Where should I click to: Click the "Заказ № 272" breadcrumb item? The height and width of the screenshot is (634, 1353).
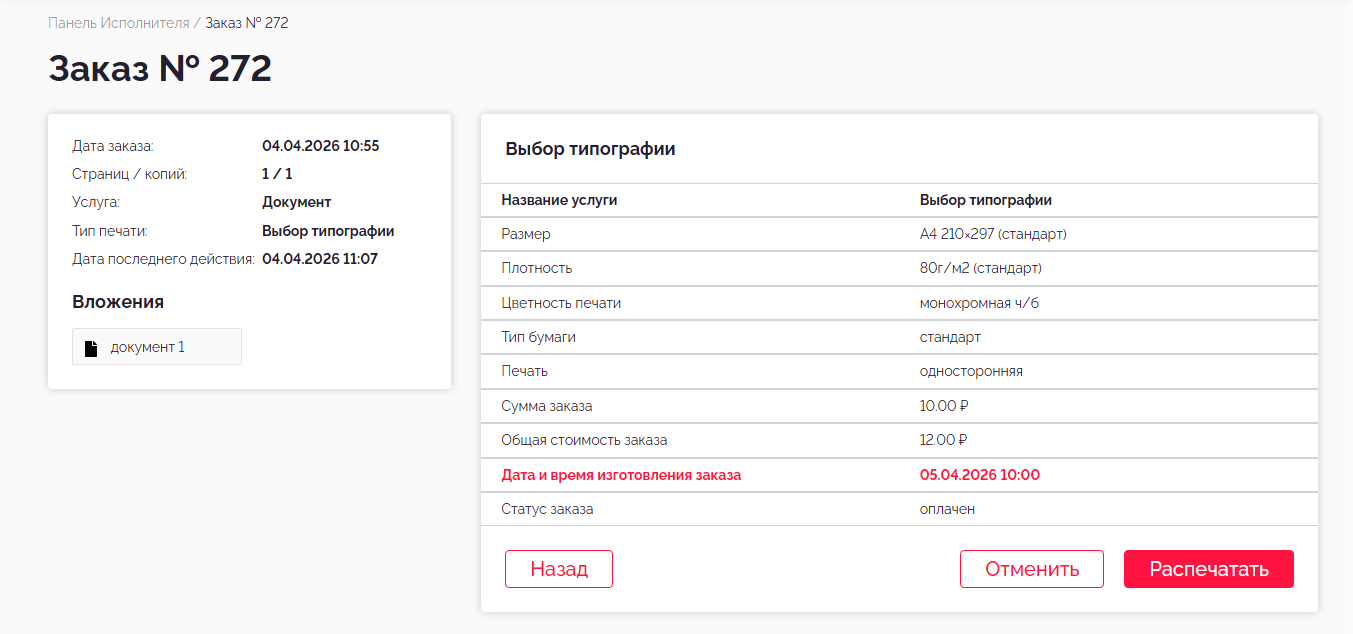coord(247,23)
